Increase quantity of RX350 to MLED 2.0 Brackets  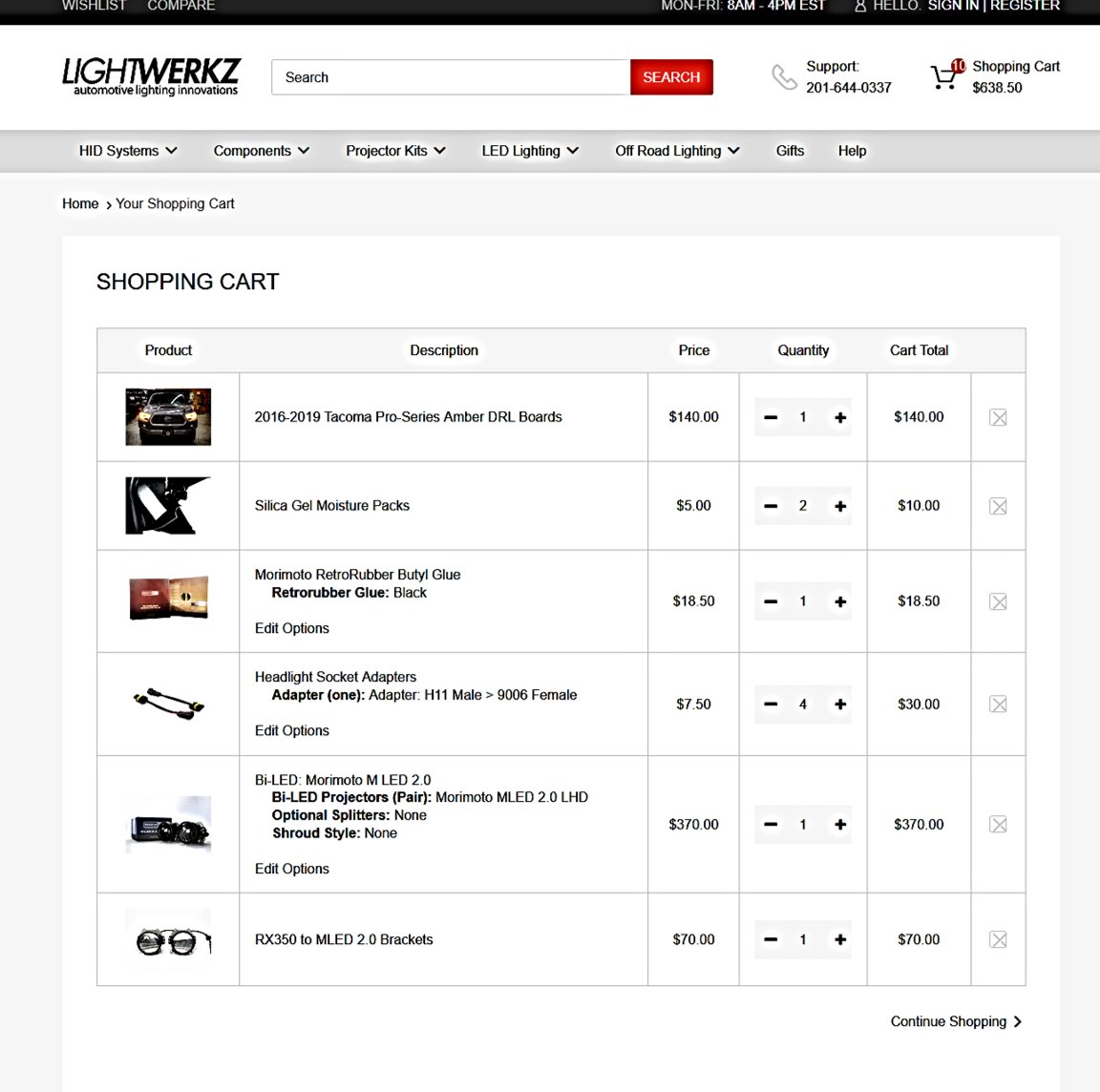tap(839, 939)
